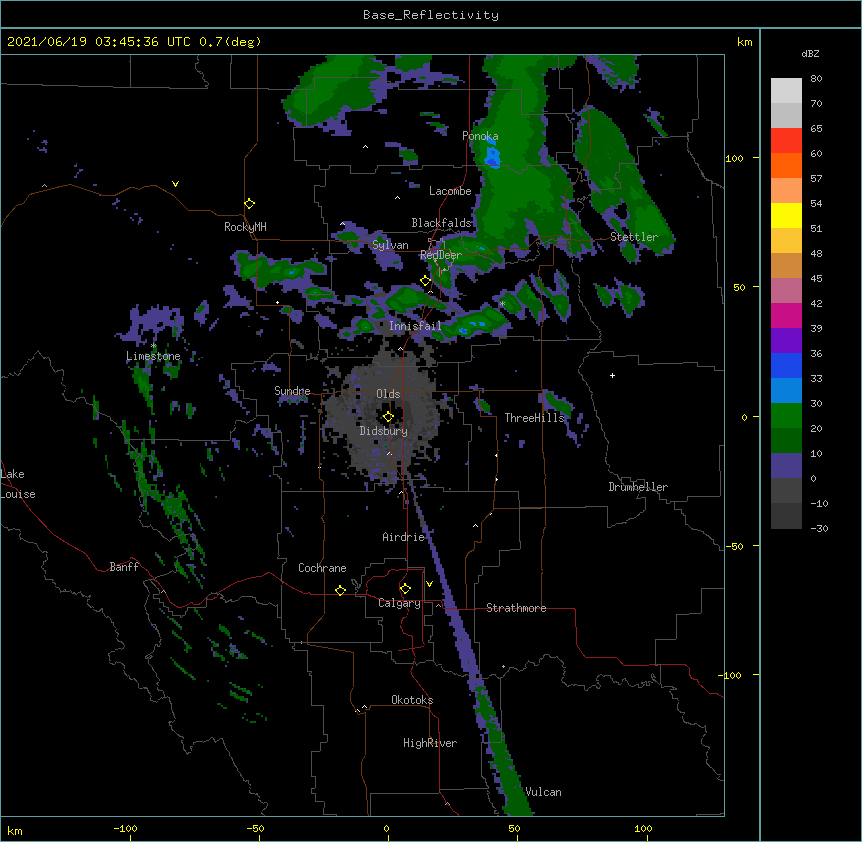Click the Cochrane town label
Viewport: 862px width, 842px height.
[322, 568]
